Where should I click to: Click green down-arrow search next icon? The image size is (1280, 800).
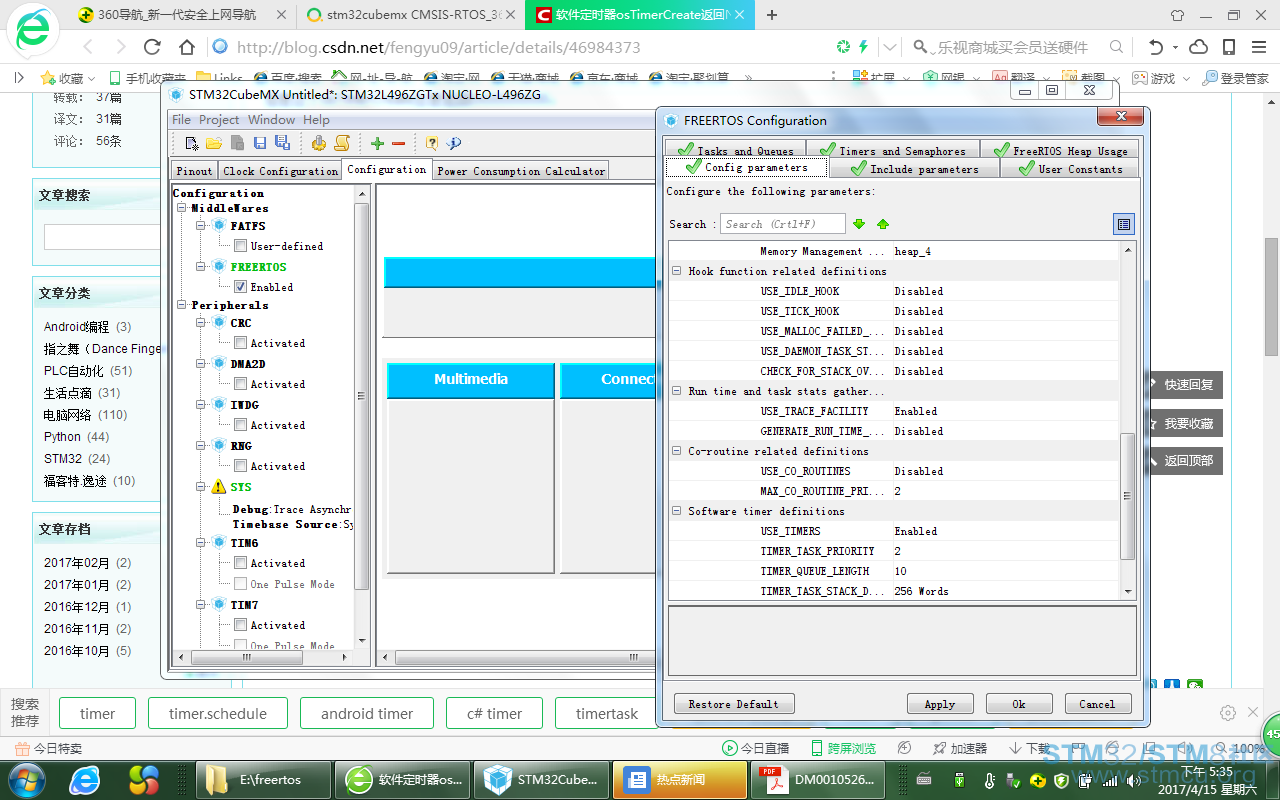point(859,224)
